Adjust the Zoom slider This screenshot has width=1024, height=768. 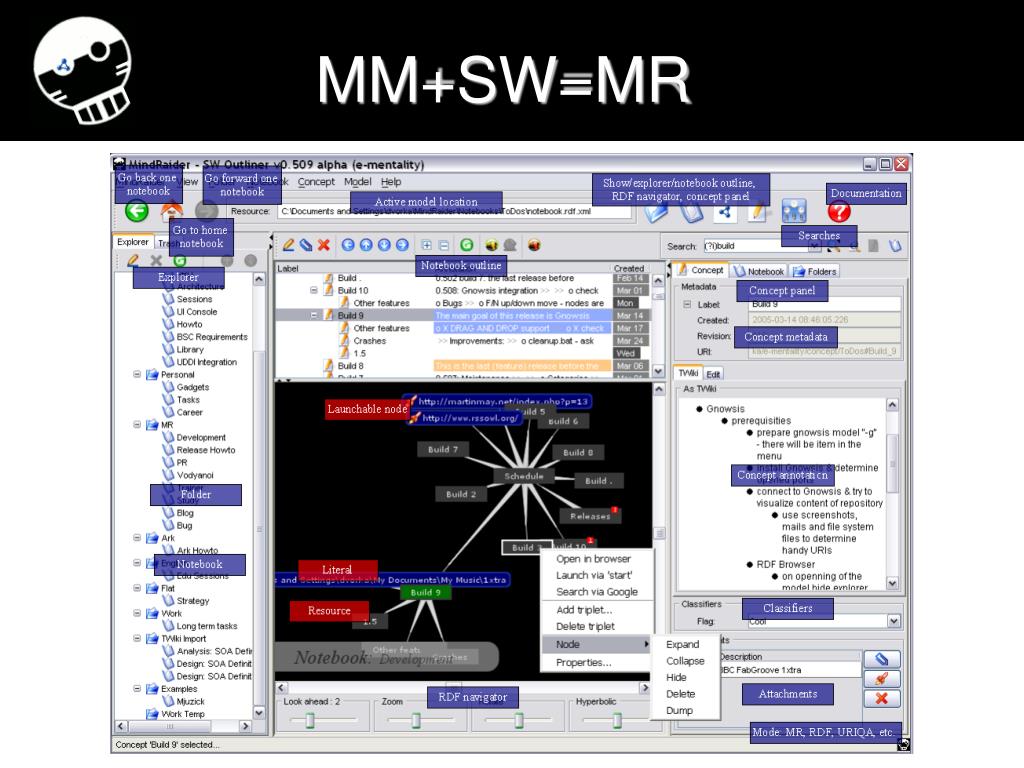tap(415, 720)
